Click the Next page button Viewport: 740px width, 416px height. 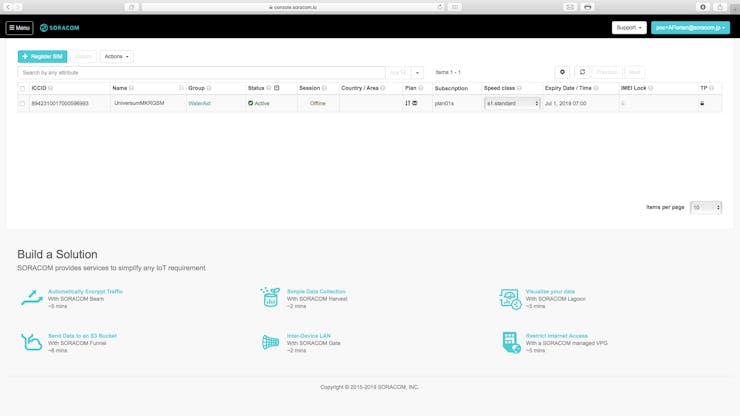point(635,72)
